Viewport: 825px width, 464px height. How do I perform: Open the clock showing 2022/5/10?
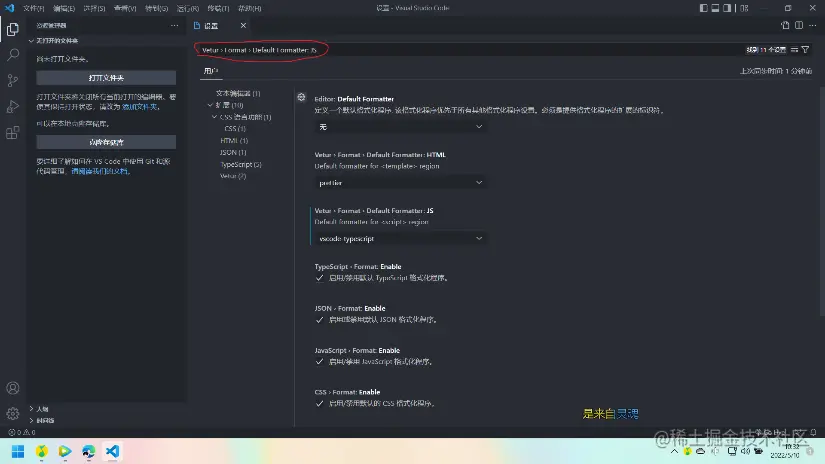point(784,451)
